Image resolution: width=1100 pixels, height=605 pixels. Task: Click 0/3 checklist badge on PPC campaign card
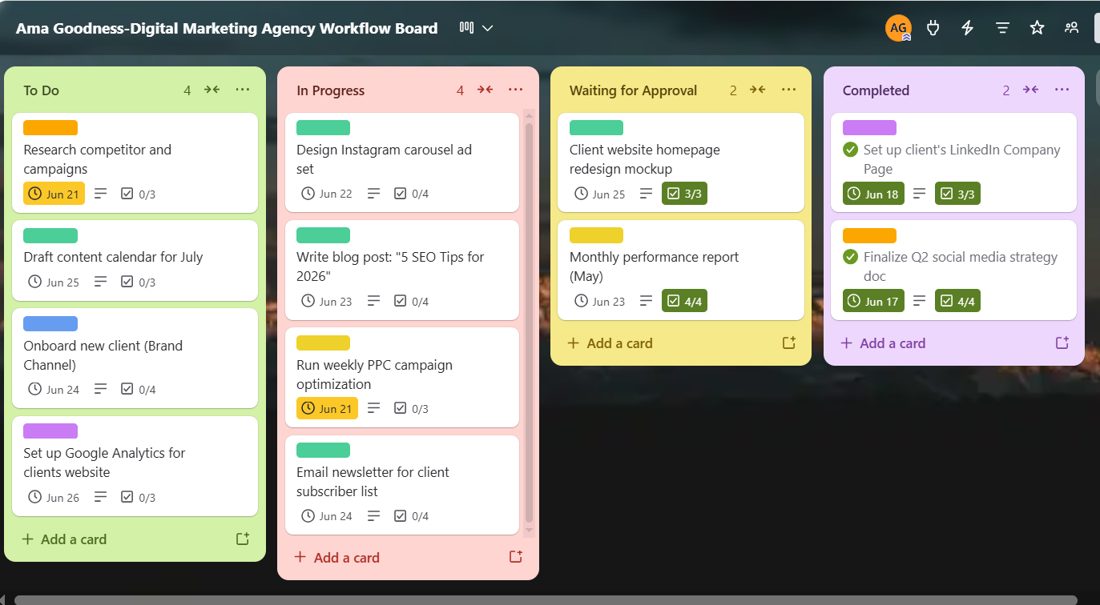point(411,408)
